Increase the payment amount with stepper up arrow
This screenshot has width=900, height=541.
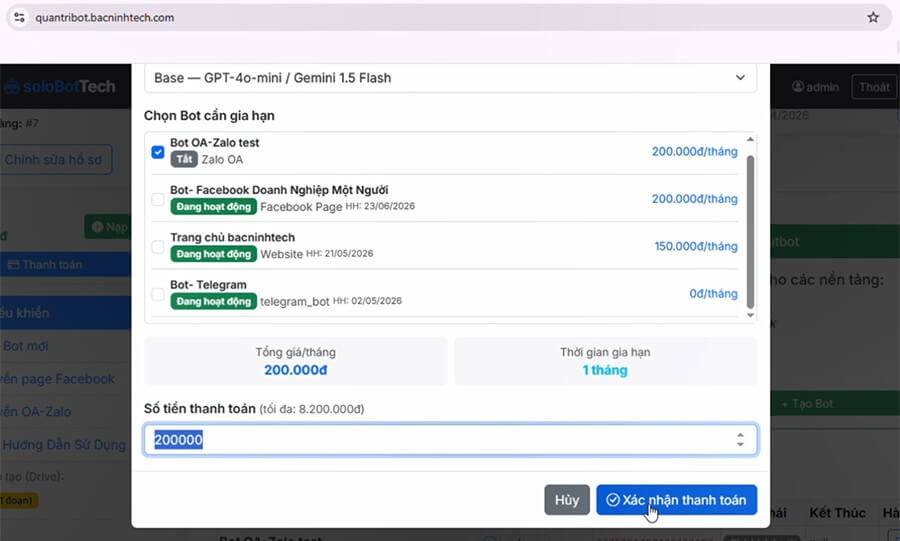[740, 435]
